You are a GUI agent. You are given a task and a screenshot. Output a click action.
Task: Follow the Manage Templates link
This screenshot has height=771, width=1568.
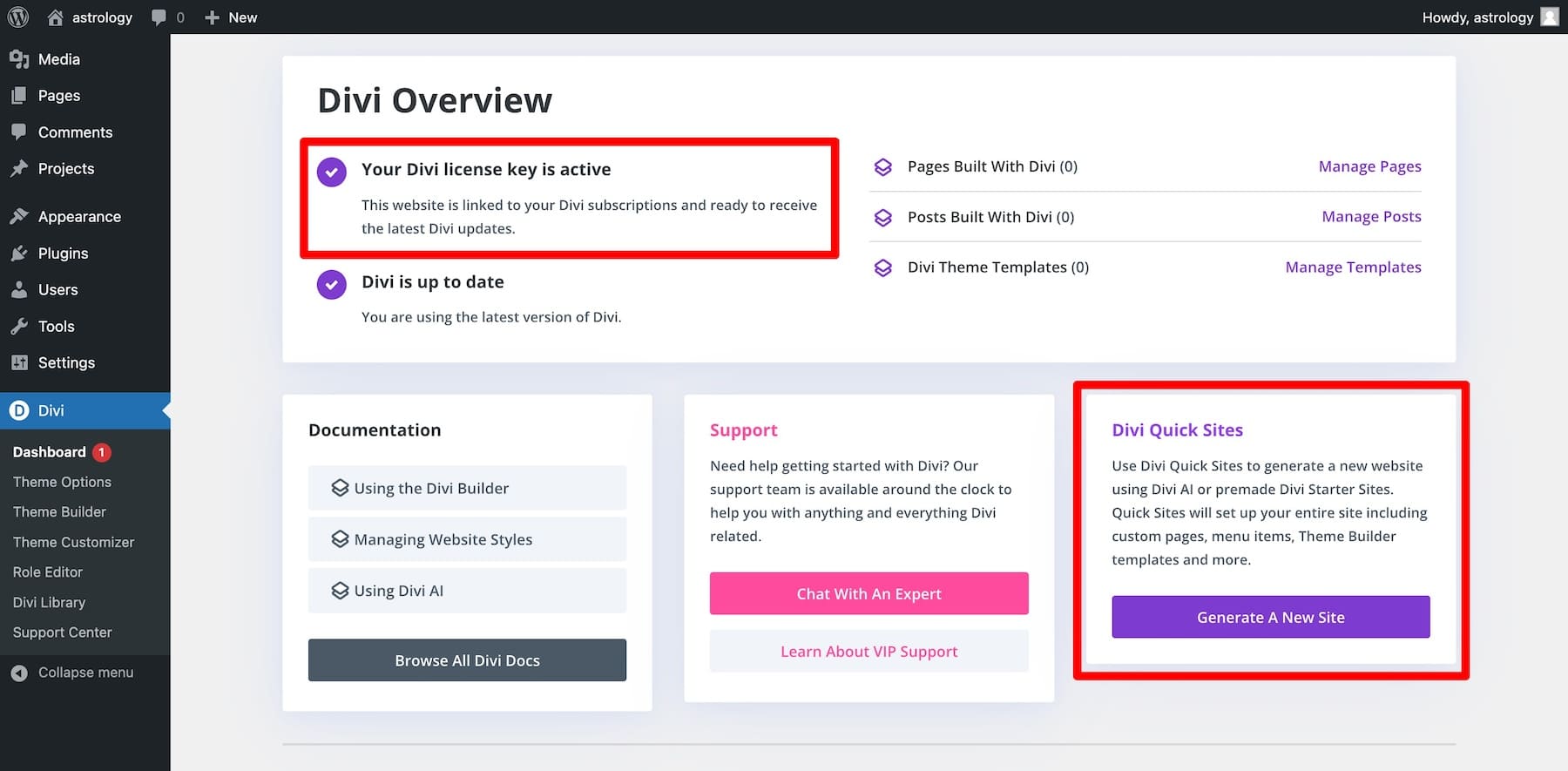tap(1353, 267)
